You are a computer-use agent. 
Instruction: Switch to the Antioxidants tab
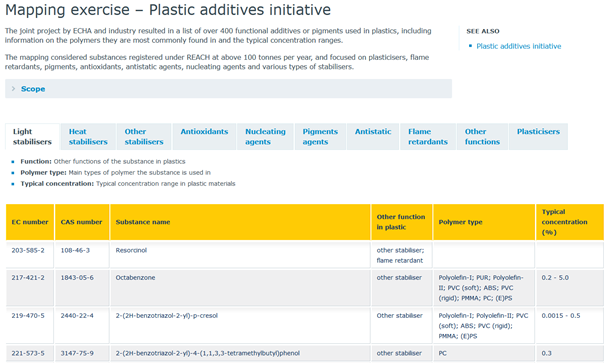[x=204, y=137]
